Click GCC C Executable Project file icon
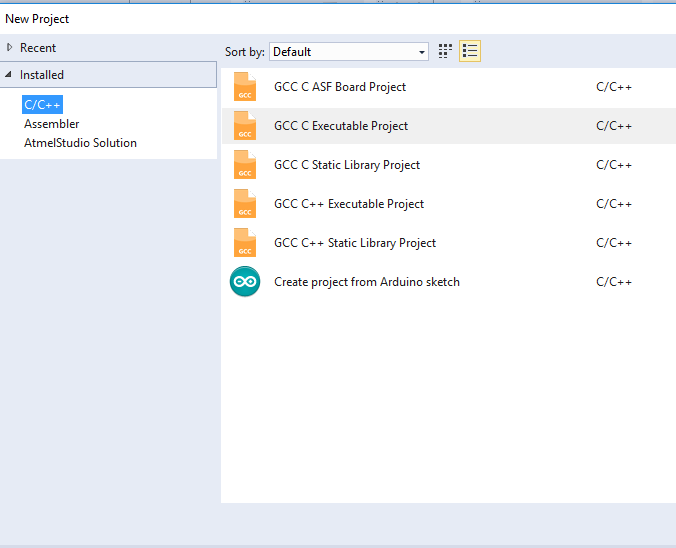Image resolution: width=676 pixels, height=548 pixels. (x=245, y=126)
